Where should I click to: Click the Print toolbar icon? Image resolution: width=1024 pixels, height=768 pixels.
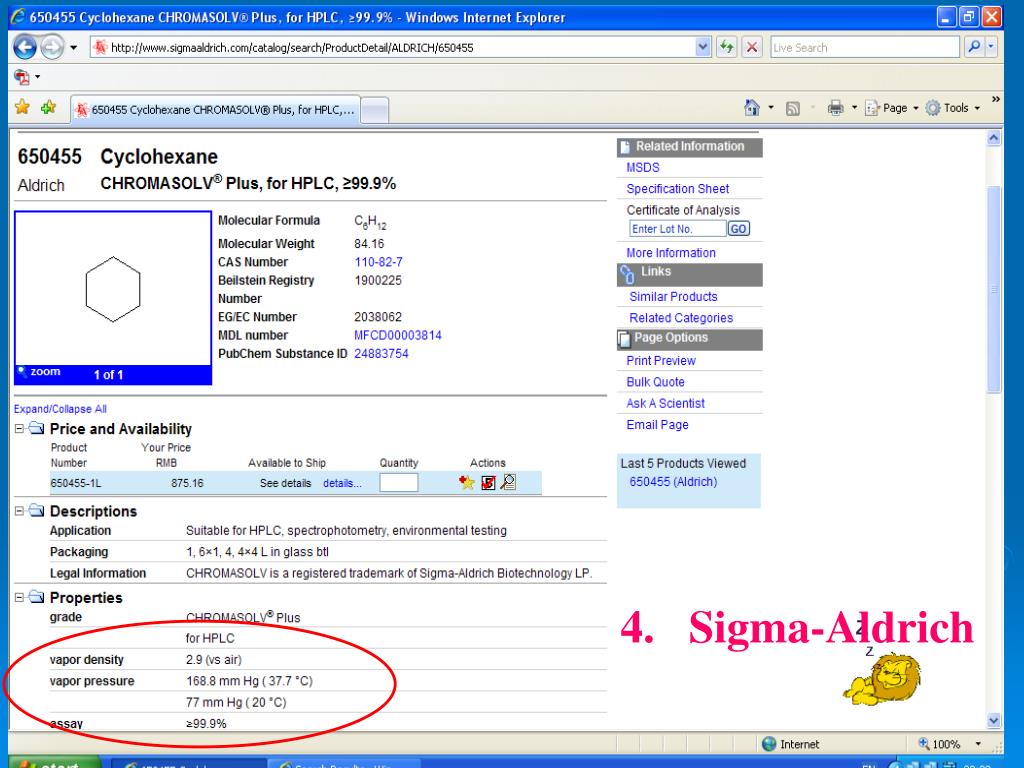(835, 108)
